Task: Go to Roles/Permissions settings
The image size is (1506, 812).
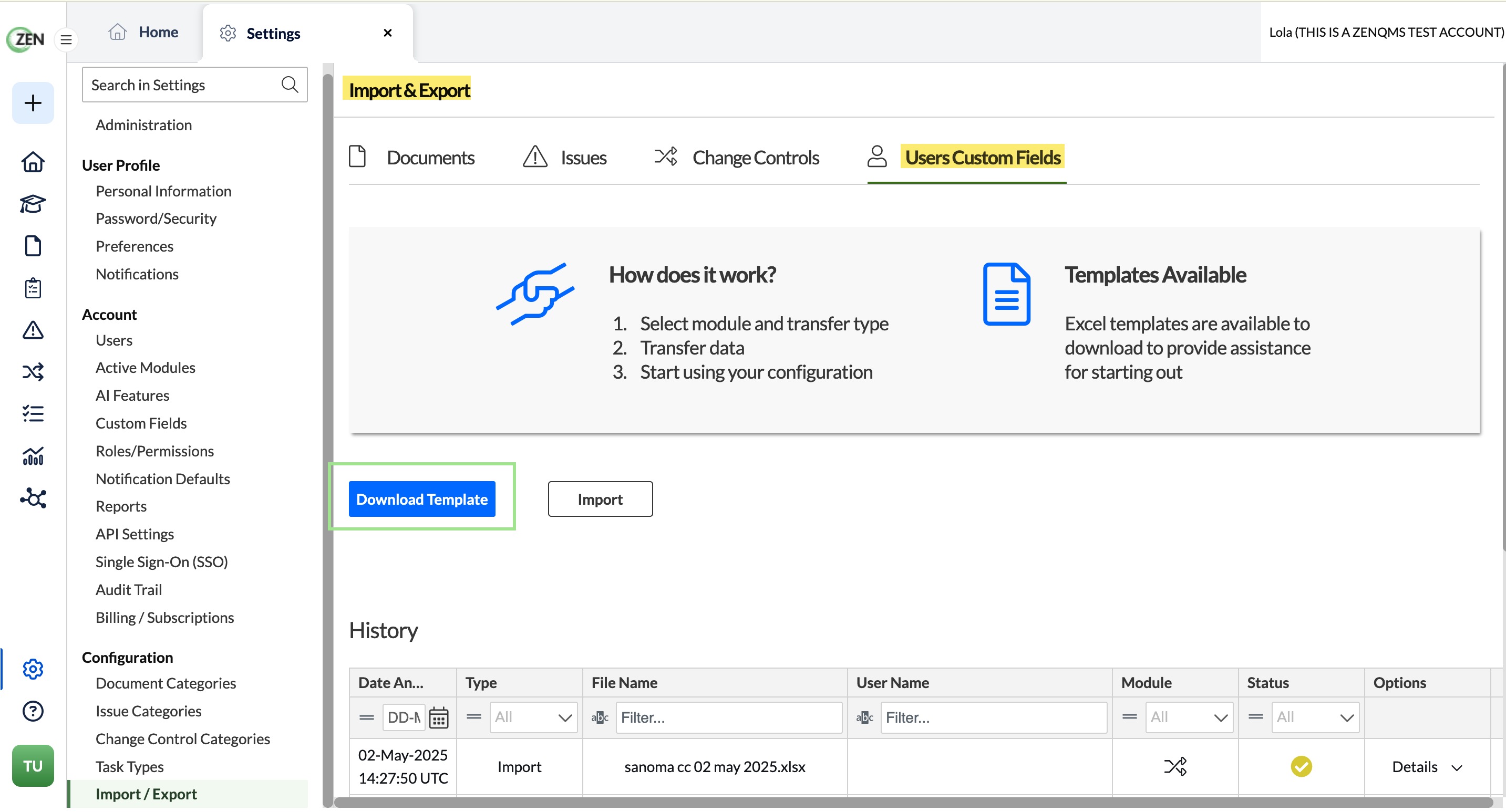Action: [x=155, y=451]
